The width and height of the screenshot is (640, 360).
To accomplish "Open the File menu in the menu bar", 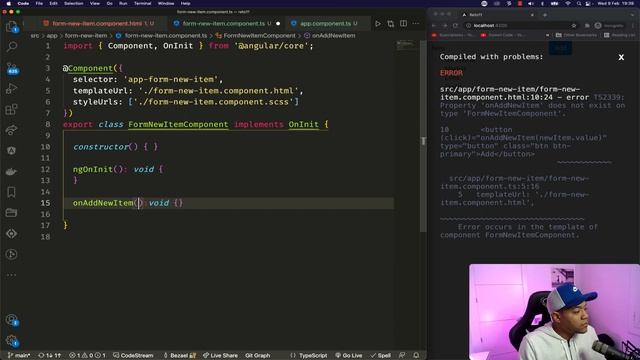I will click(39, 3).
